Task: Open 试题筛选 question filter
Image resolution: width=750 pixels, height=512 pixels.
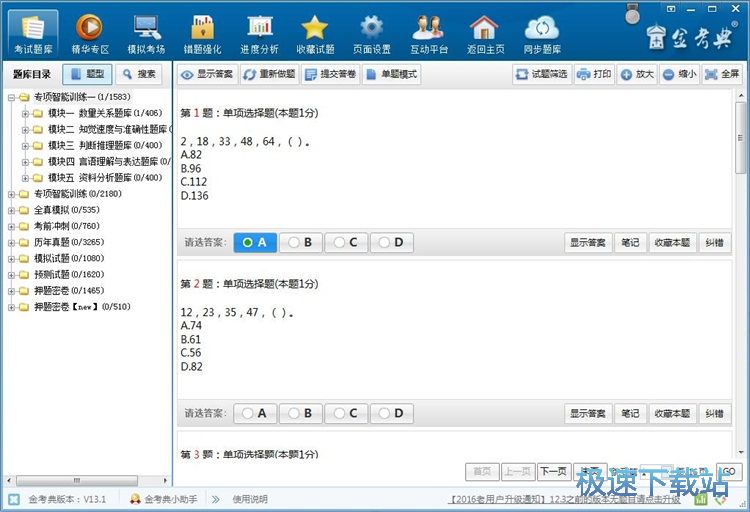Action: 542,74
